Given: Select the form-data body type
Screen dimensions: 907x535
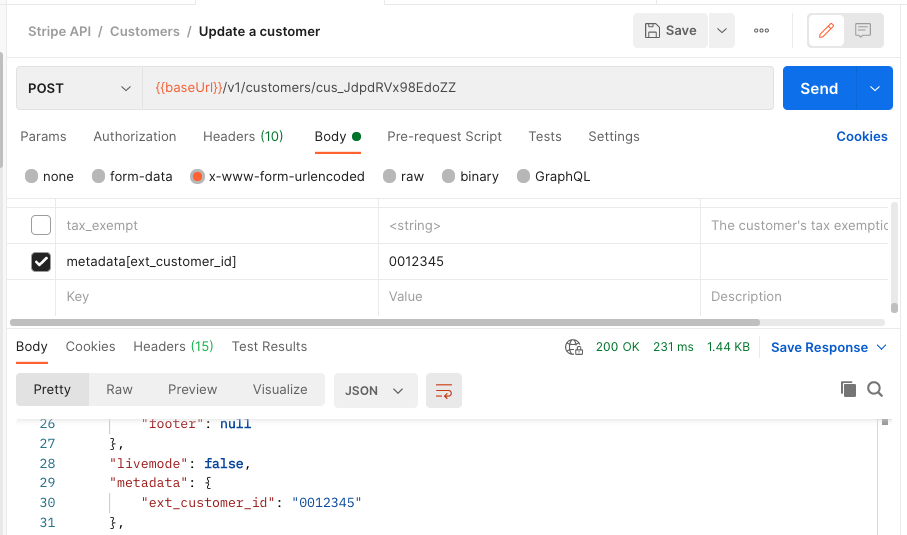Looking at the screenshot, I should click(x=98, y=176).
